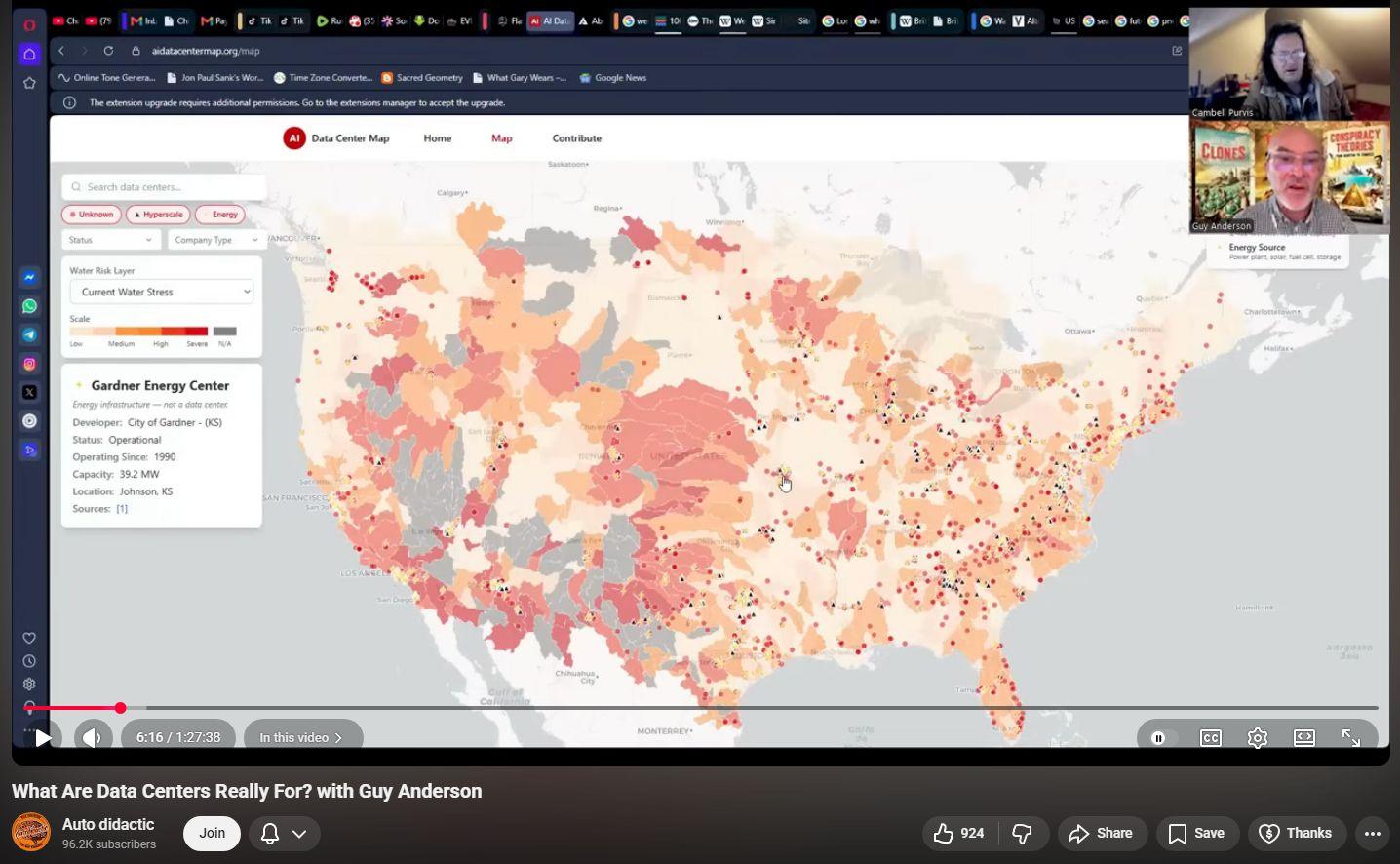The width and height of the screenshot is (1400, 864).
Task: Toggle the Hyperscale filter chip
Action: tap(158, 215)
